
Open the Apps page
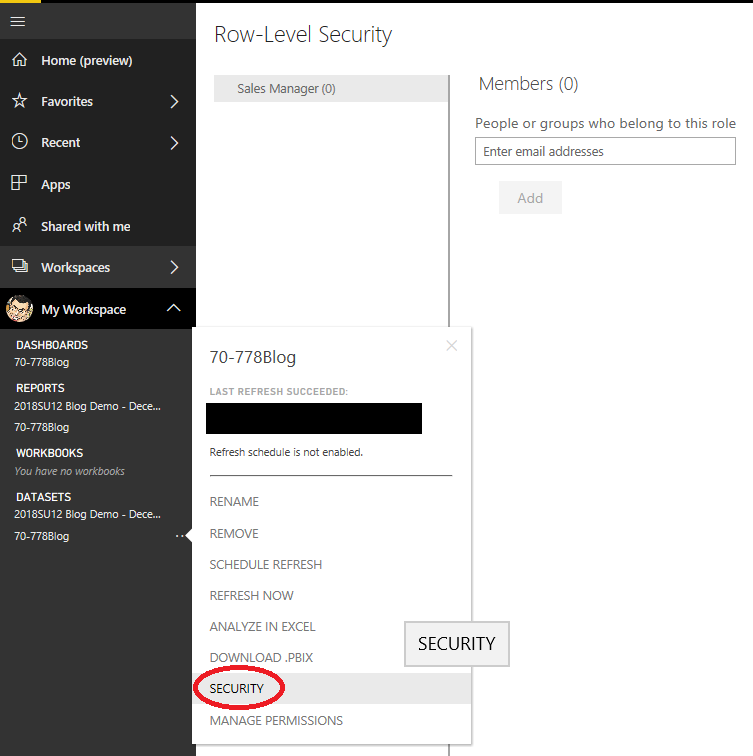click(x=56, y=185)
